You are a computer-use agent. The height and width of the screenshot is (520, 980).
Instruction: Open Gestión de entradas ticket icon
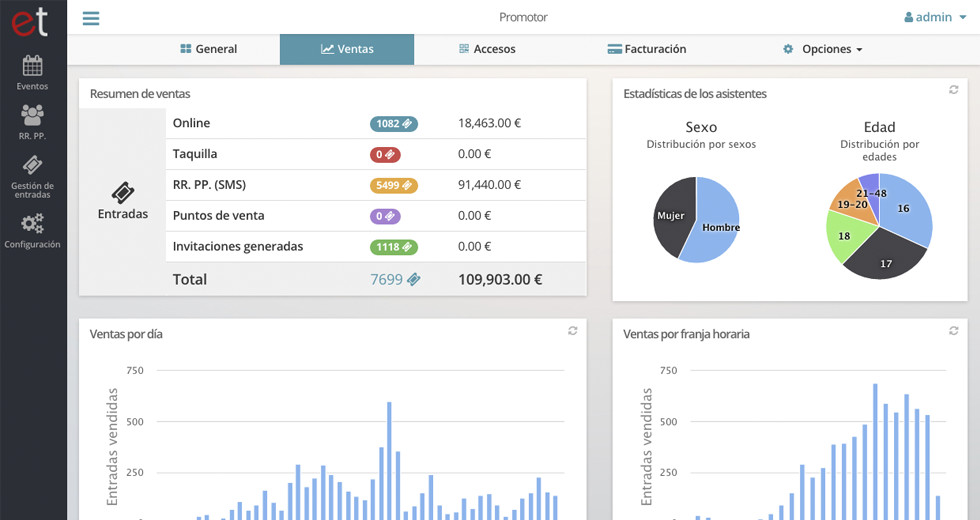32,165
